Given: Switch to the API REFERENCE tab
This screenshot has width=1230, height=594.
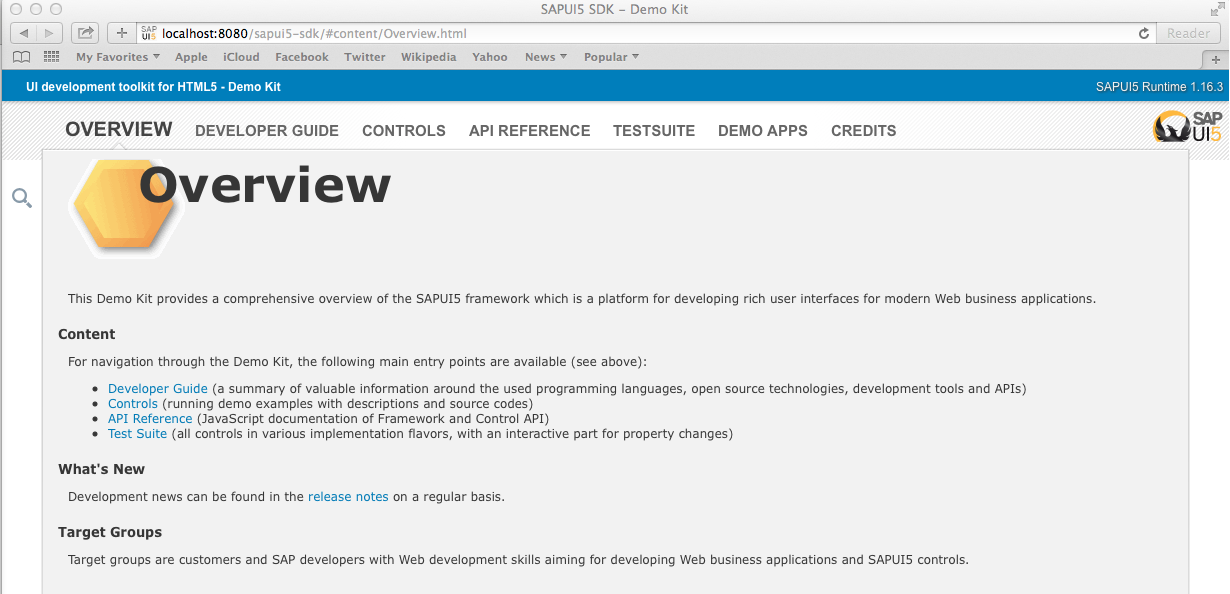Looking at the screenshot, I should (x=530, y=131).
